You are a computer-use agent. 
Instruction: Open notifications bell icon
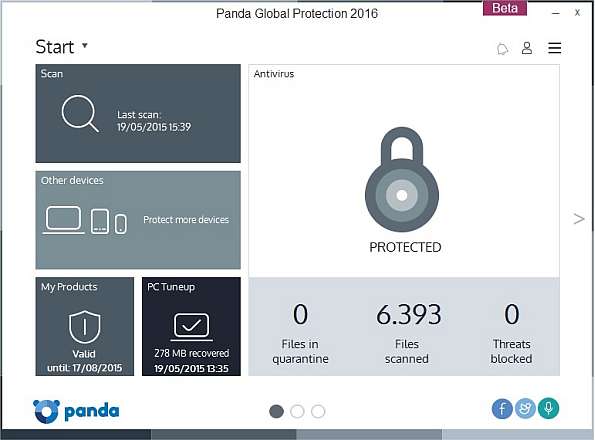(502, 49)
